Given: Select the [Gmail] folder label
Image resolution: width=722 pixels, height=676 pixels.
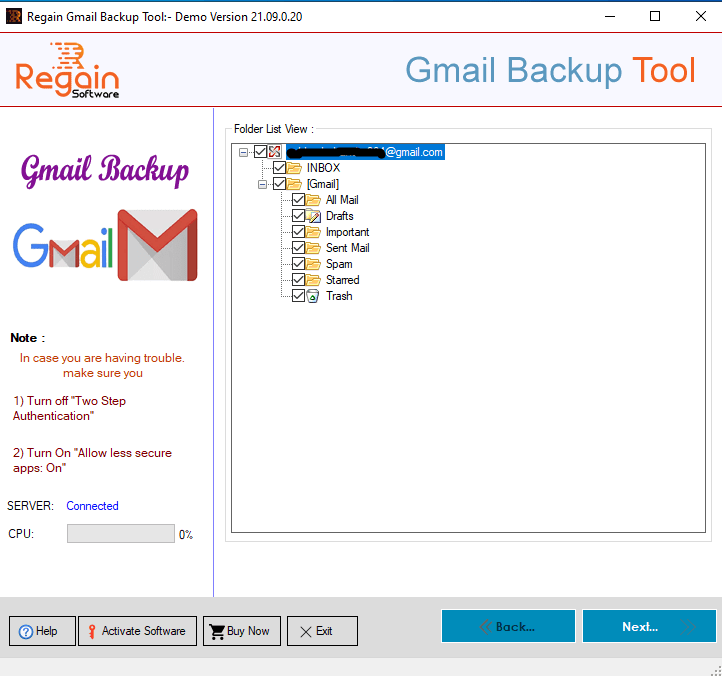Looking at the screenshot, I should [323, 184].
